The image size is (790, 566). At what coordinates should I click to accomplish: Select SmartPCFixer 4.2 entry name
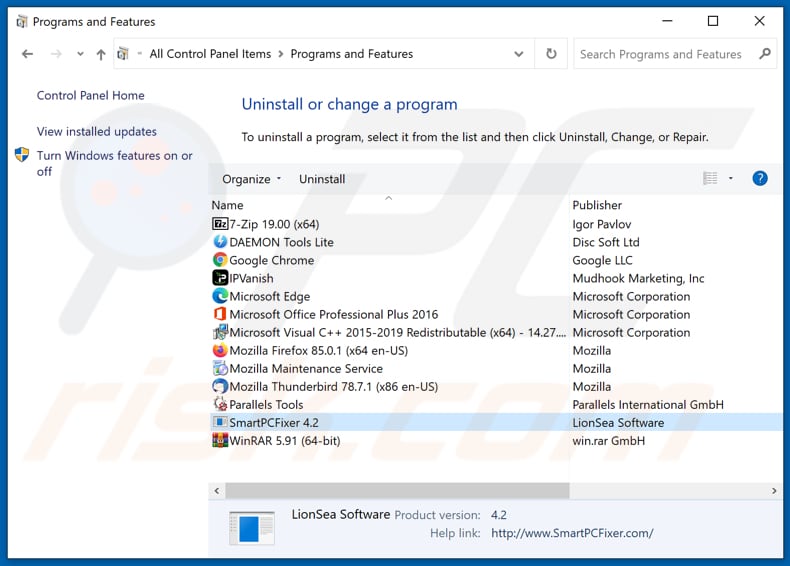(274, 423)
